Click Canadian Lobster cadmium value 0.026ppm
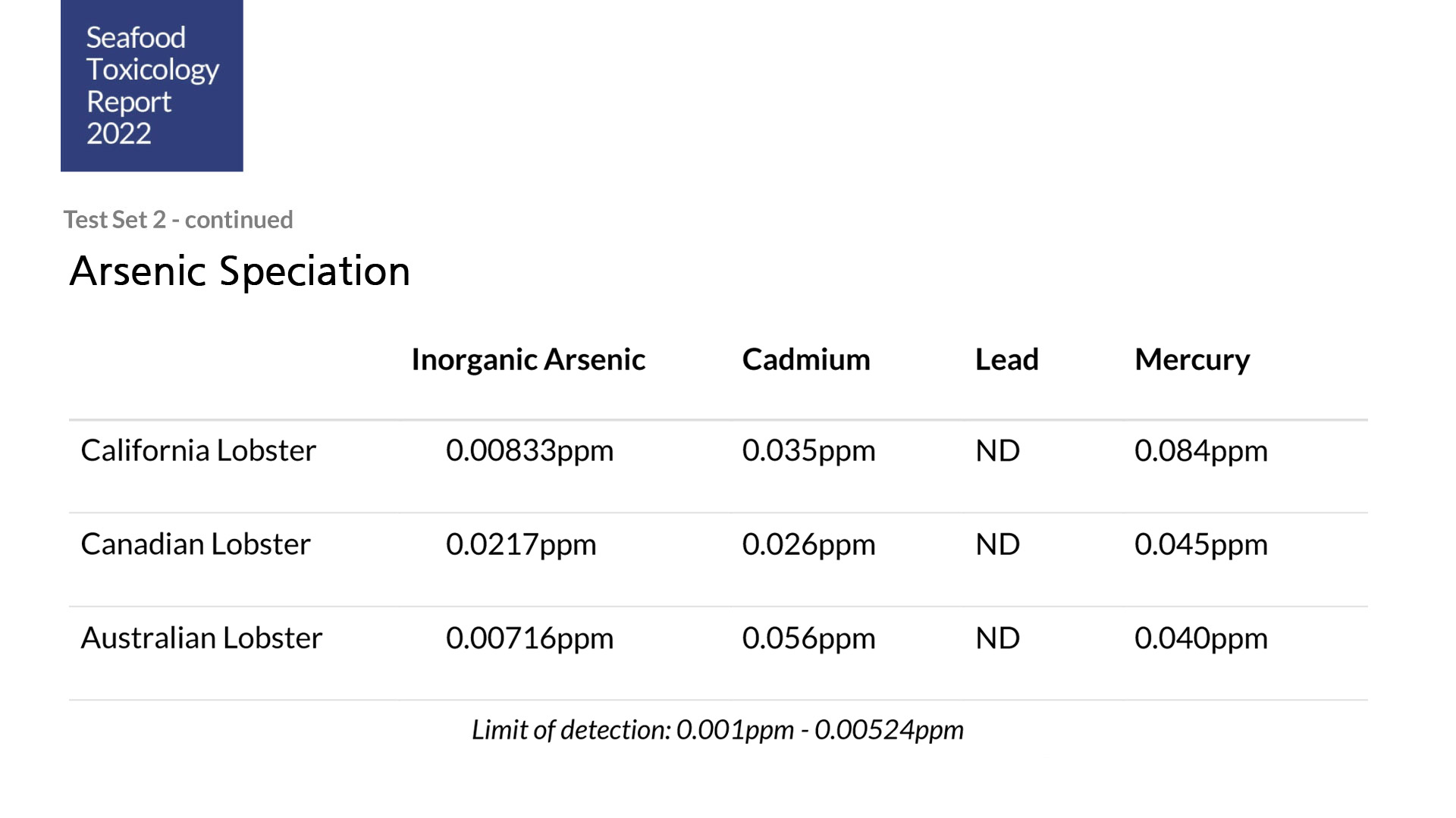Viewport: 1456px width, 818px height. (x=808, y=544)
